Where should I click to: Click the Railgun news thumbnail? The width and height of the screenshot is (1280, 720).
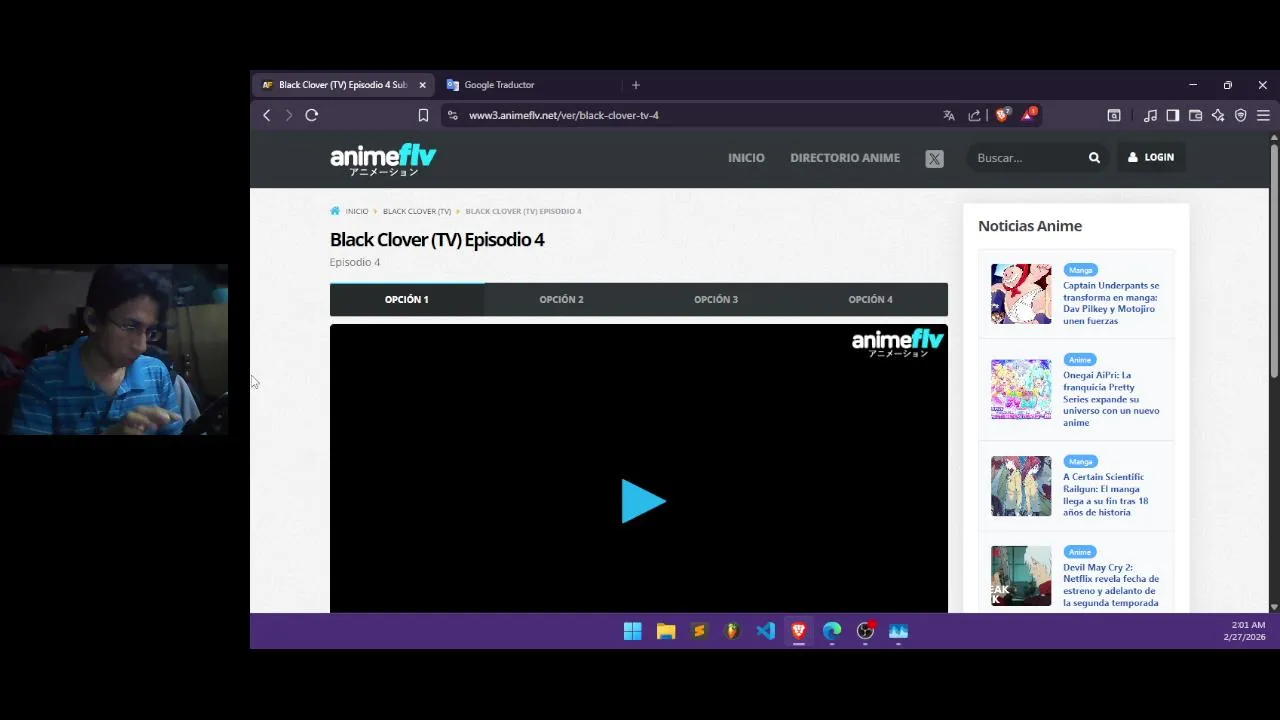tap(1021, 486)
